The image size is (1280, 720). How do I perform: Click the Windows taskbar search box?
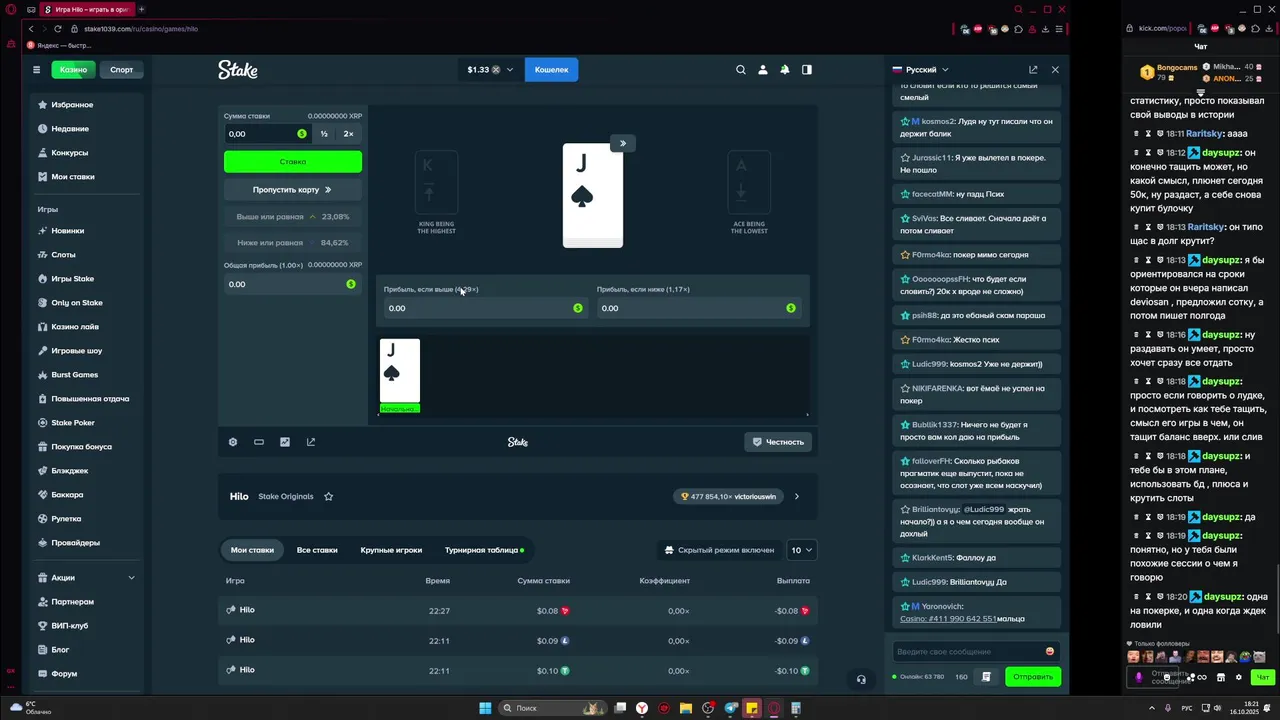tap(552, 708)
